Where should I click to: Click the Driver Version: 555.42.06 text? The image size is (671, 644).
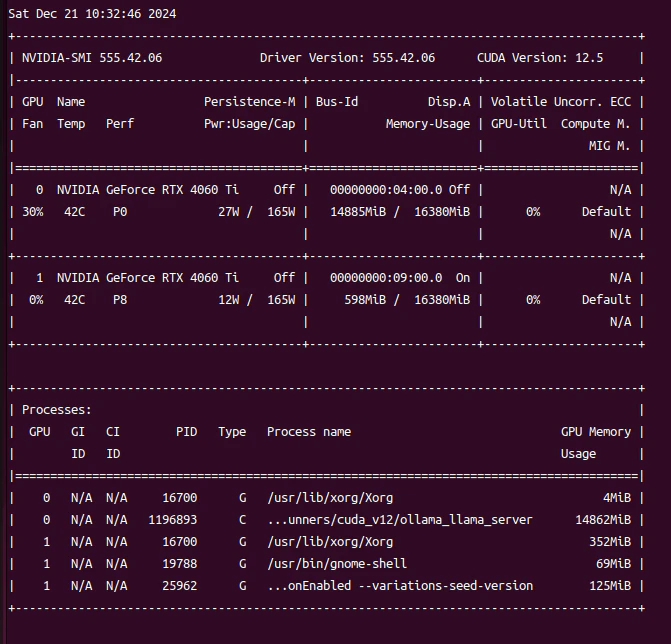tap(347, 58)
